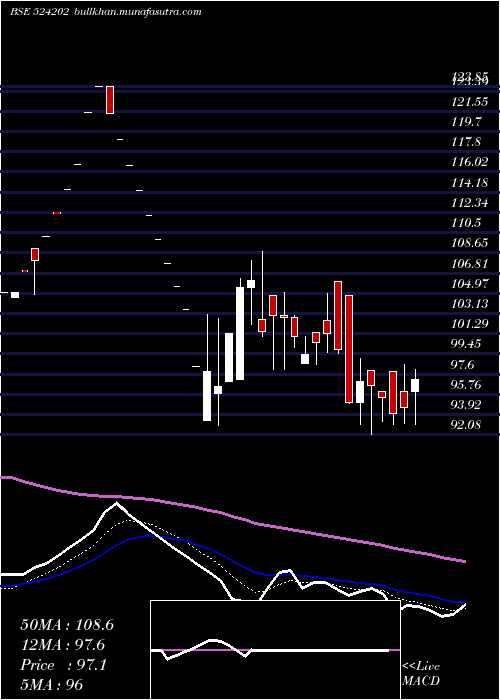
Task: Click the pink 50MA moving average line
Action: 233,515
